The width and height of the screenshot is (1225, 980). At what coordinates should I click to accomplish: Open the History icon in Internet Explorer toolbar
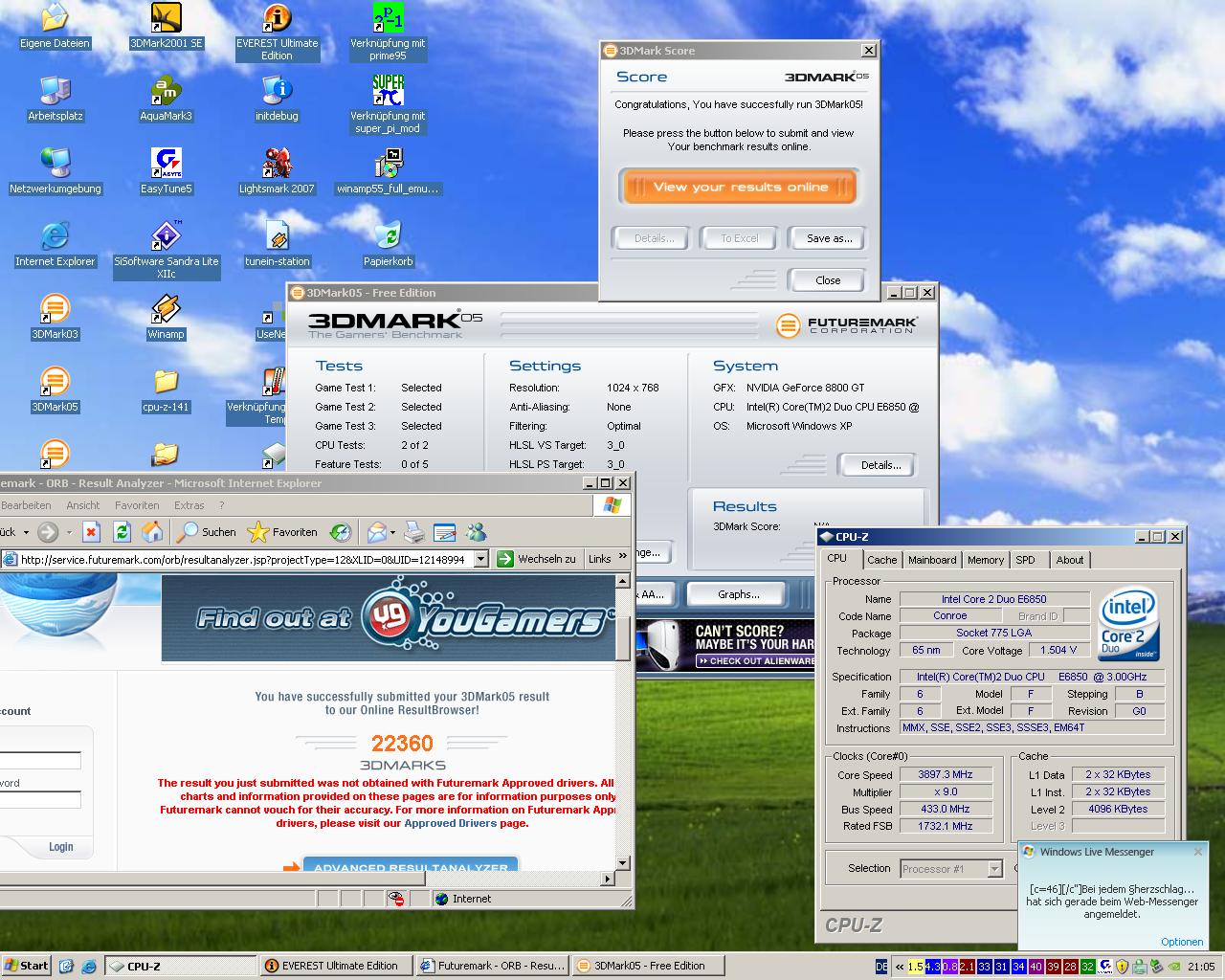(340, 532)
